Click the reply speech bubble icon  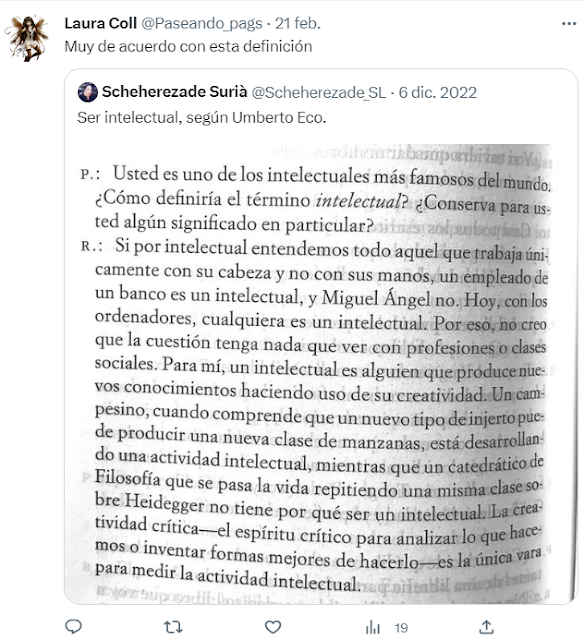[x=73, y=626]
